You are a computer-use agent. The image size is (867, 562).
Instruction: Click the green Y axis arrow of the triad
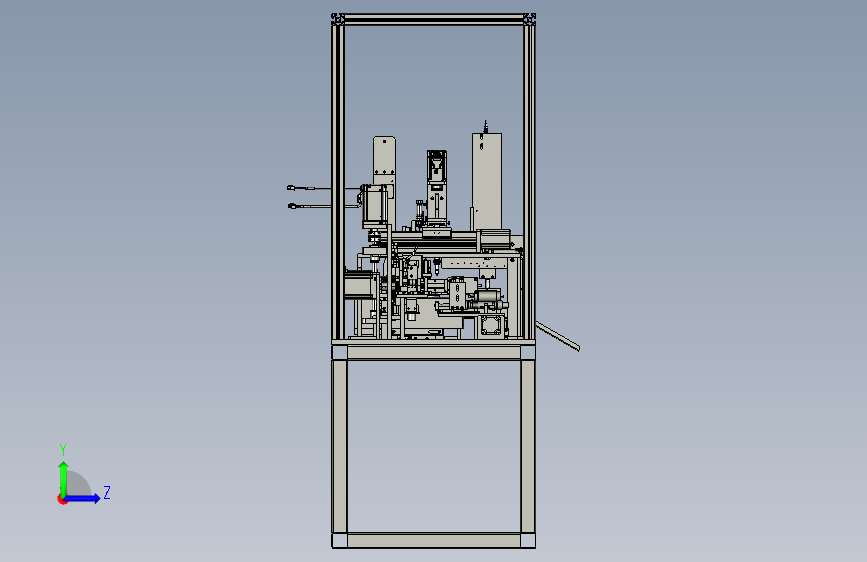64,478
